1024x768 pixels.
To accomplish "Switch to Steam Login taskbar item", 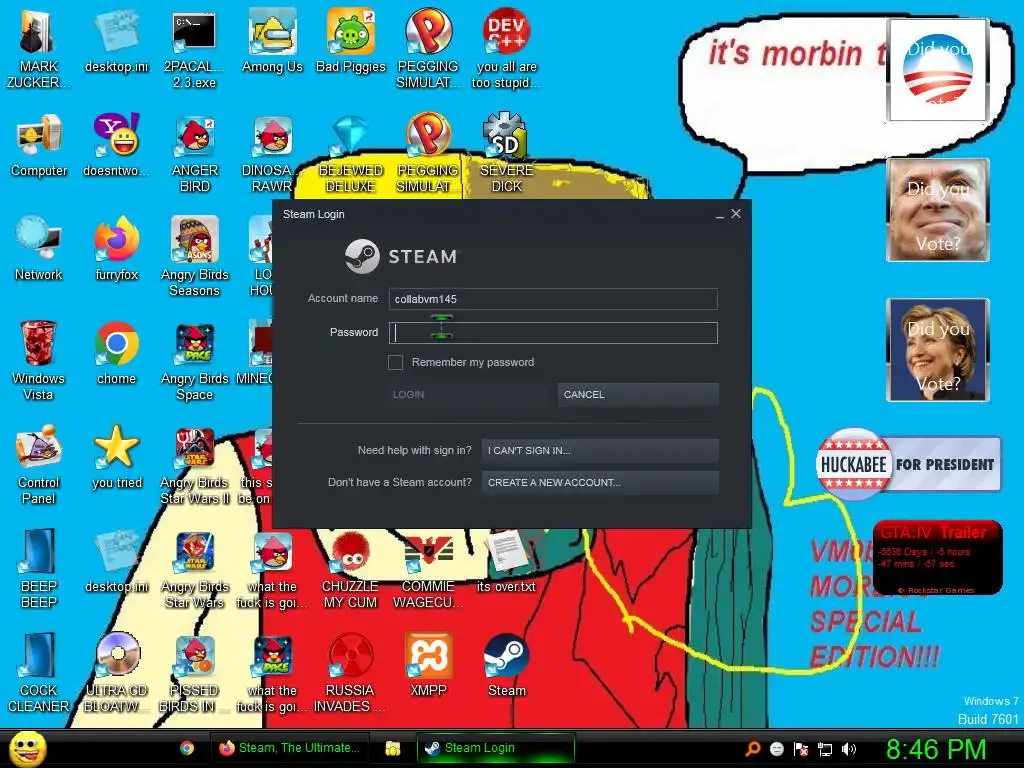I will coord(496,748).
